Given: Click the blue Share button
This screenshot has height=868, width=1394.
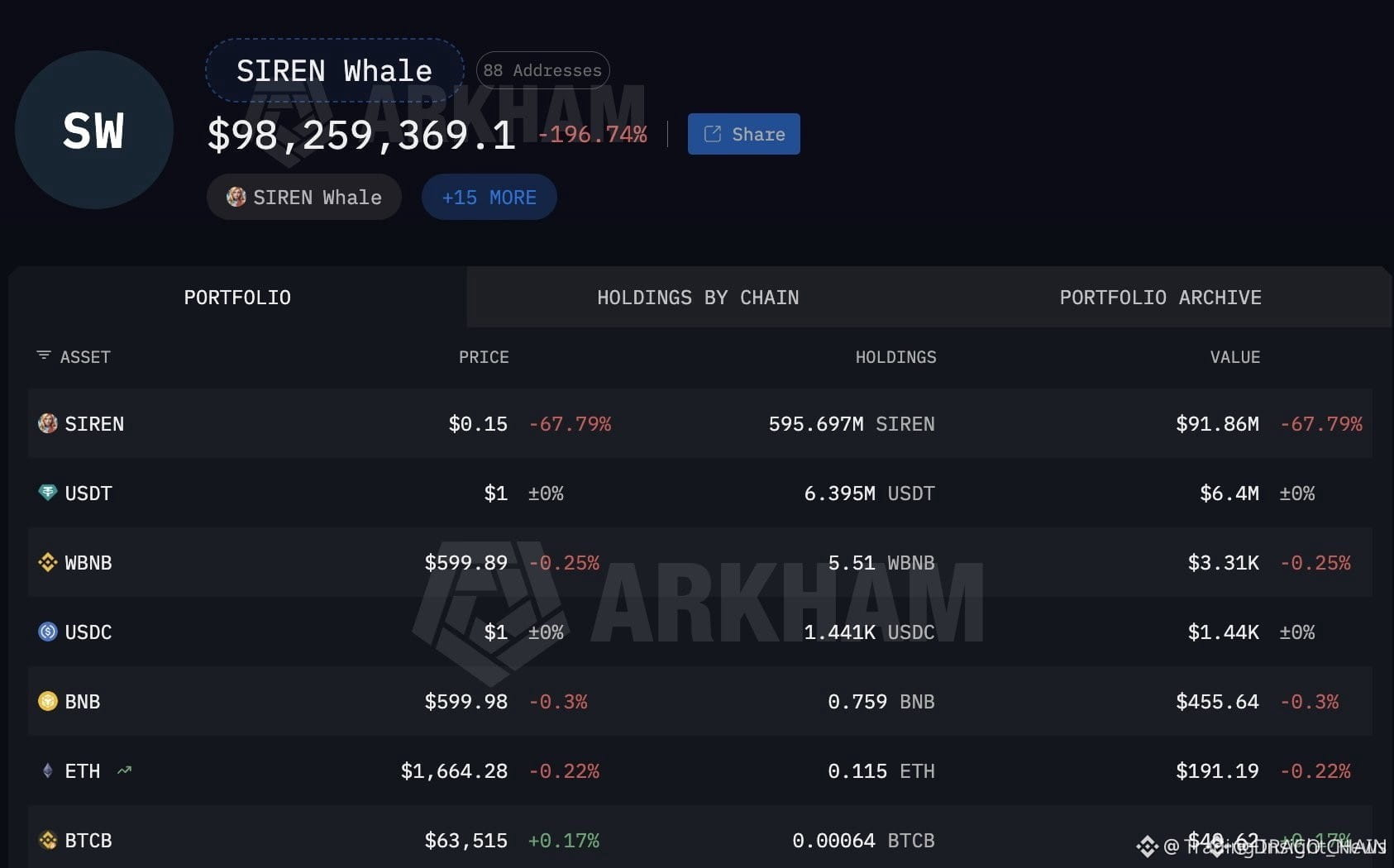Looking at the screenshot, I should click(x=744, y=134).
